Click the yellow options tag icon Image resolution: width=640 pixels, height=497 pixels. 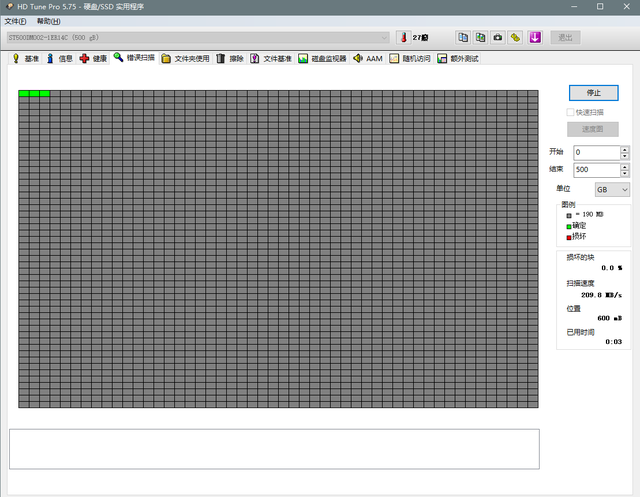pyautogui.click(x=516, y=38)
